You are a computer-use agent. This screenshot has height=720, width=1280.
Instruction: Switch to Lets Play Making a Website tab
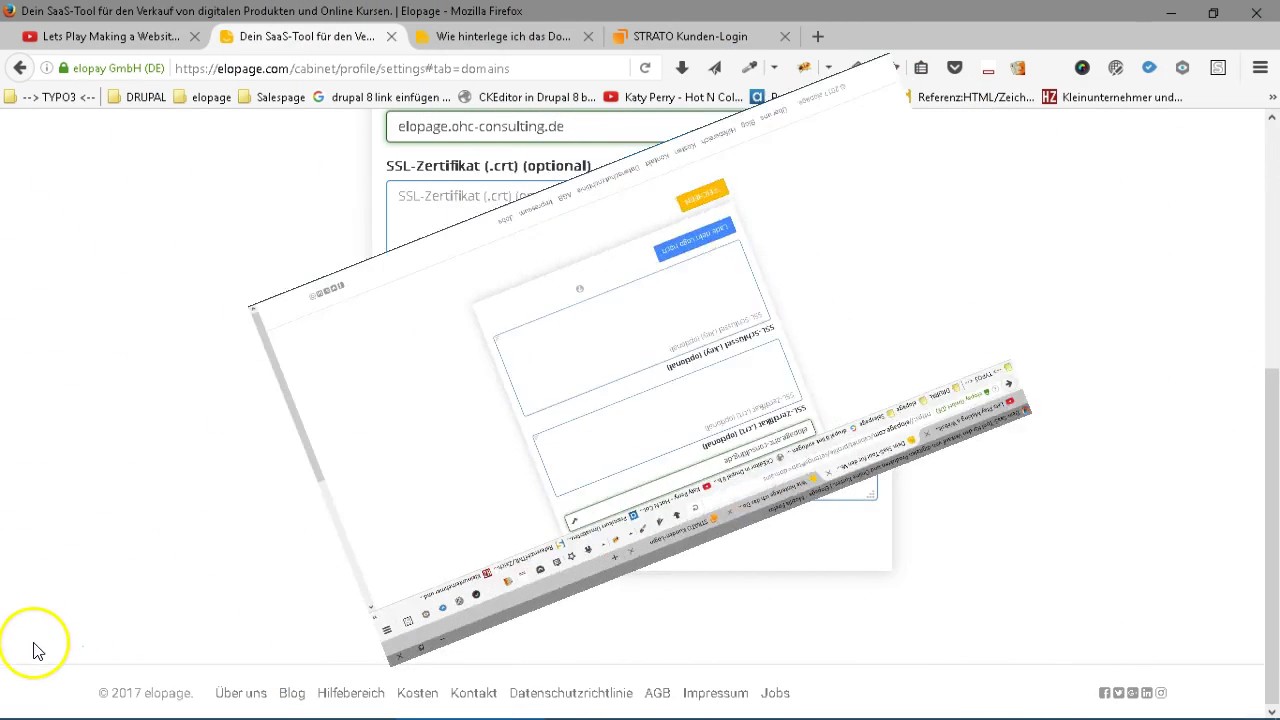111,36
